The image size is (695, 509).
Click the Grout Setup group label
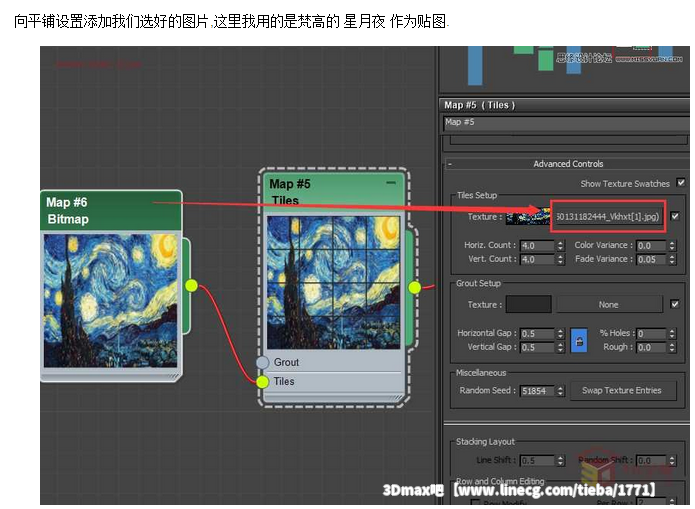tap(478, 283)
